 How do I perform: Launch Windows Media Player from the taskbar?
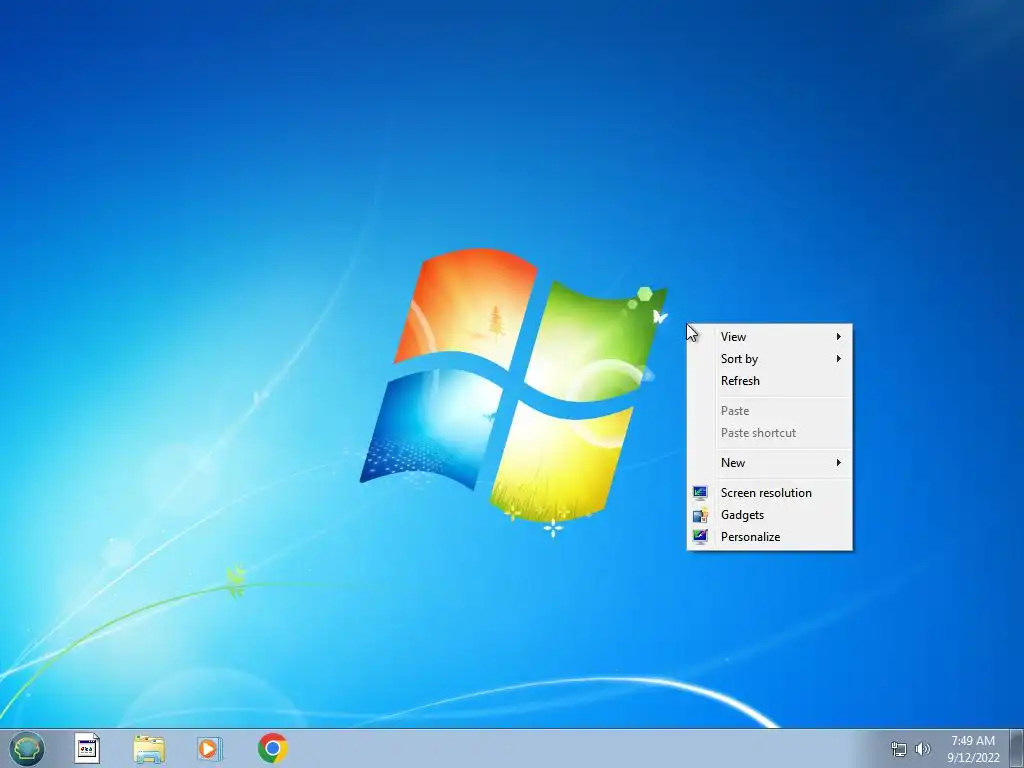pyautogui.click(x=210, y=748)
